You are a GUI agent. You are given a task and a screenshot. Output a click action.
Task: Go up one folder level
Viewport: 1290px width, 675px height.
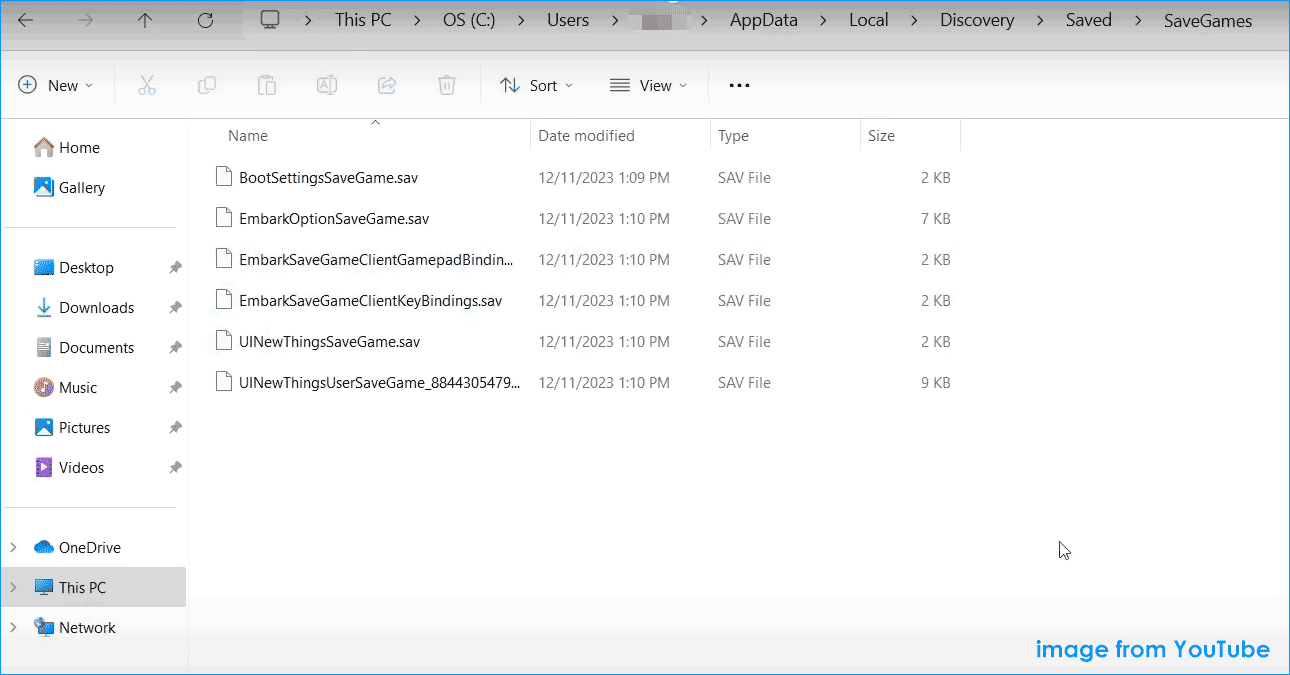click(145, 20)
